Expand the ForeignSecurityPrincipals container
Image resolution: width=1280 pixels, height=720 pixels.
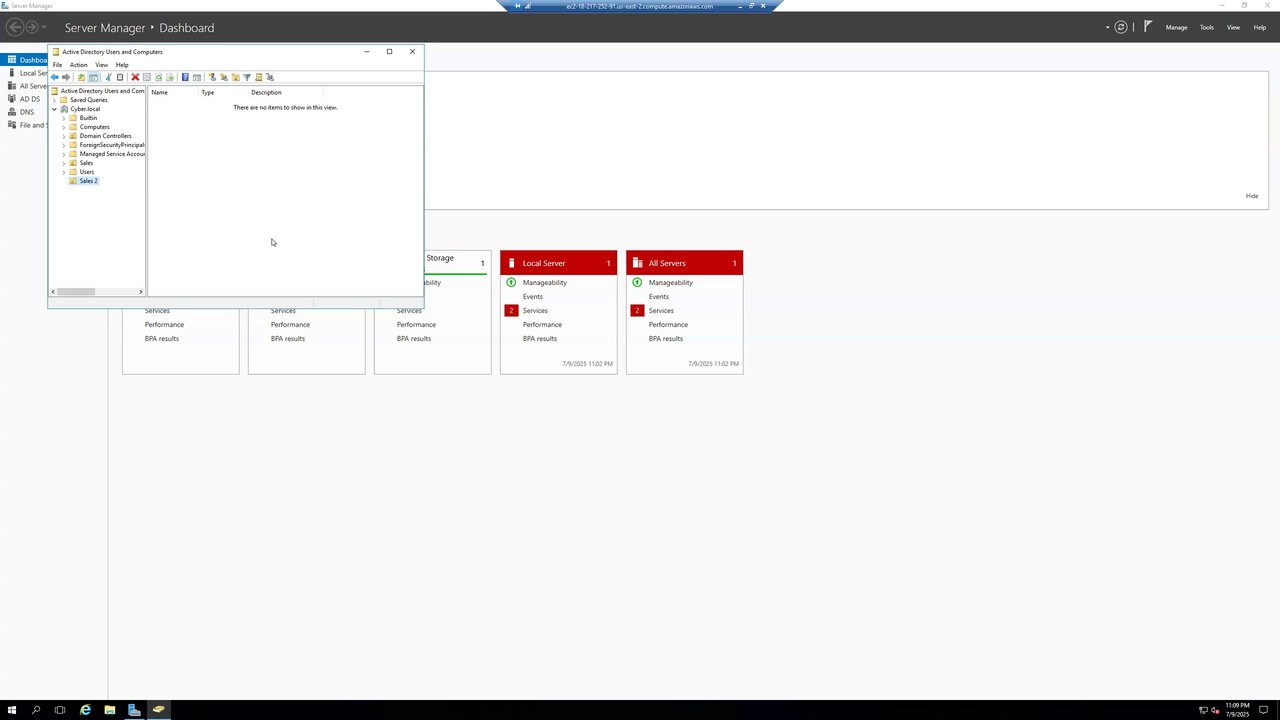(x=64, y=145)
